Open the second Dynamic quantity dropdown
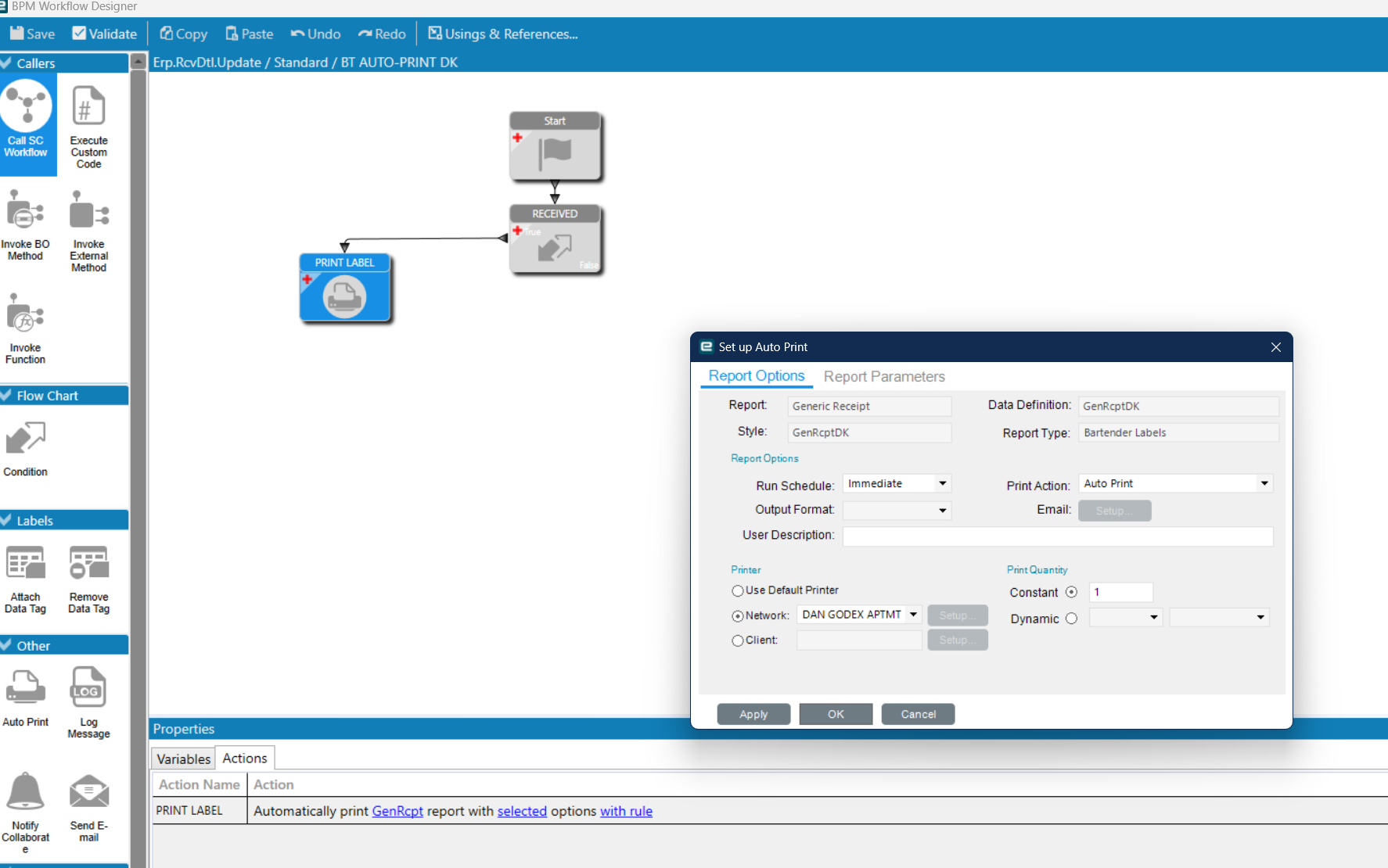The image size is (1388, 868). [x=1260, y=617]
